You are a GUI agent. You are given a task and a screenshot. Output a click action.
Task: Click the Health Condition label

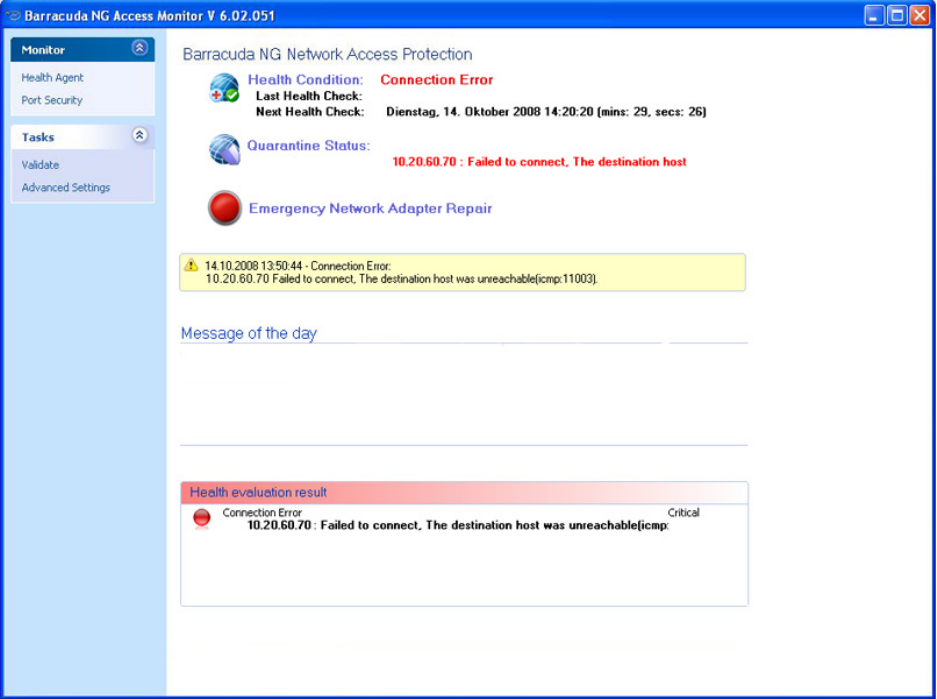[305, 79]
